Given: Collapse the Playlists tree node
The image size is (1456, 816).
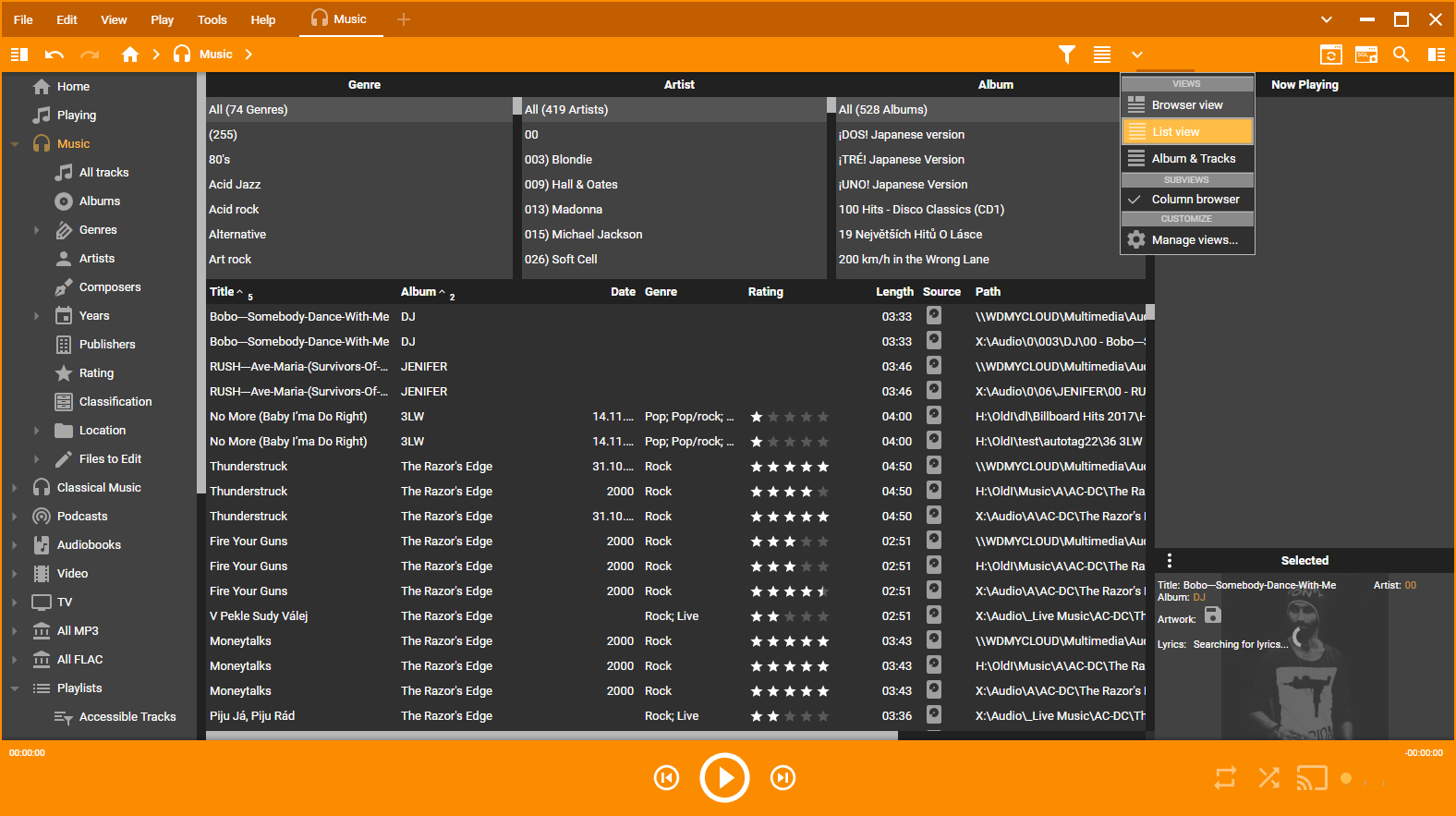Looking at the screenshot, I should tap(15, 688).
